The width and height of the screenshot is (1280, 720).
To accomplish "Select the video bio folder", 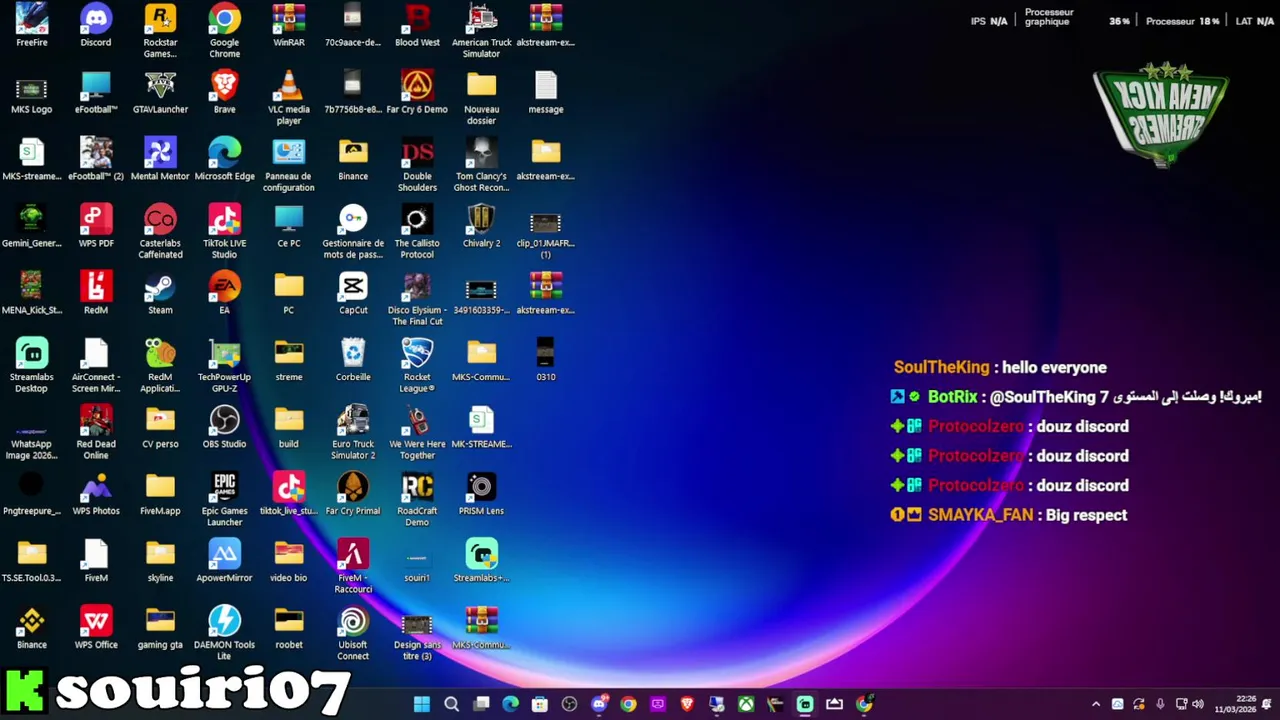I will (289, 562).
